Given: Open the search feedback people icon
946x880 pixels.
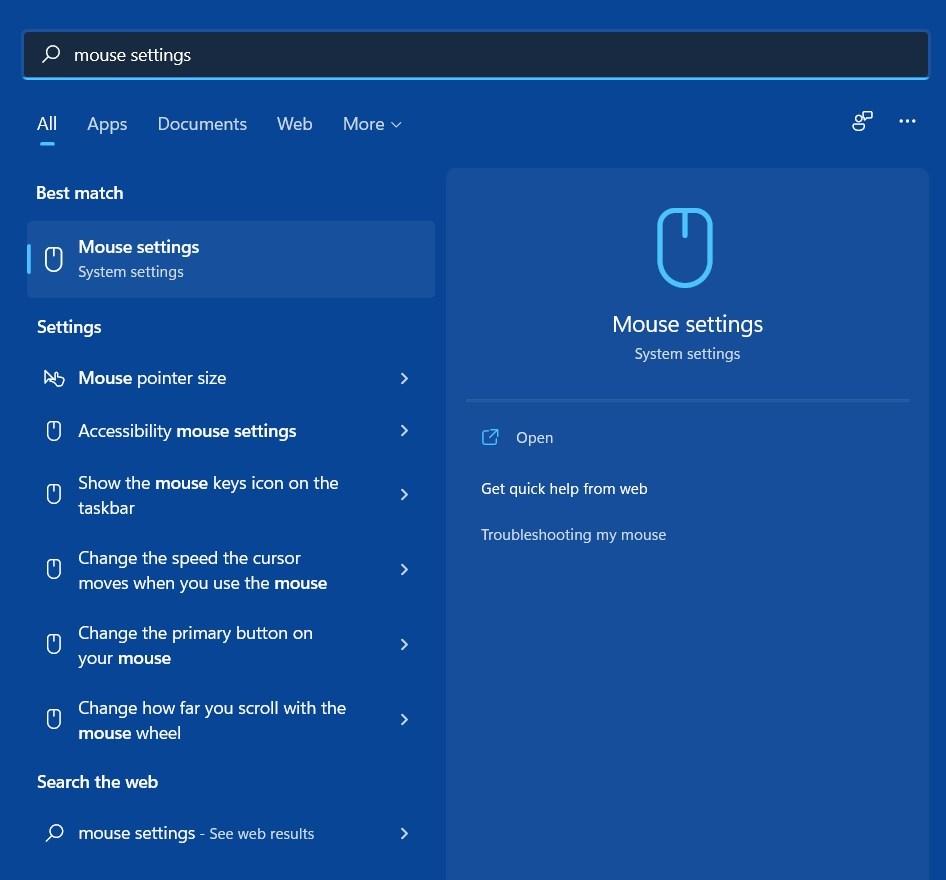Looking at the screenshot, I should [862, 121].
